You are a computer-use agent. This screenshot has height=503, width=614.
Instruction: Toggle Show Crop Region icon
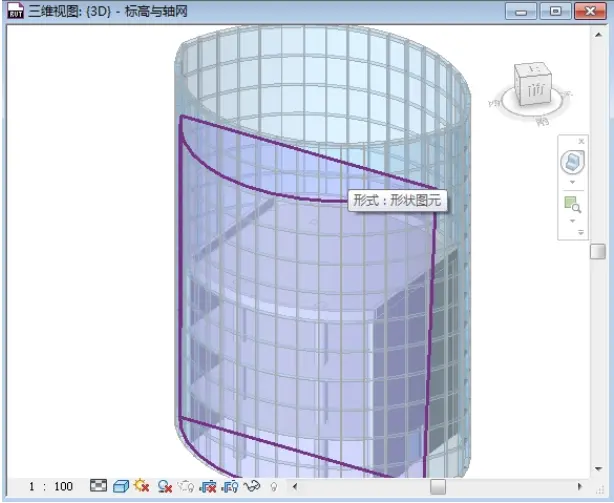pyautogui.click(x=229, y=487)
